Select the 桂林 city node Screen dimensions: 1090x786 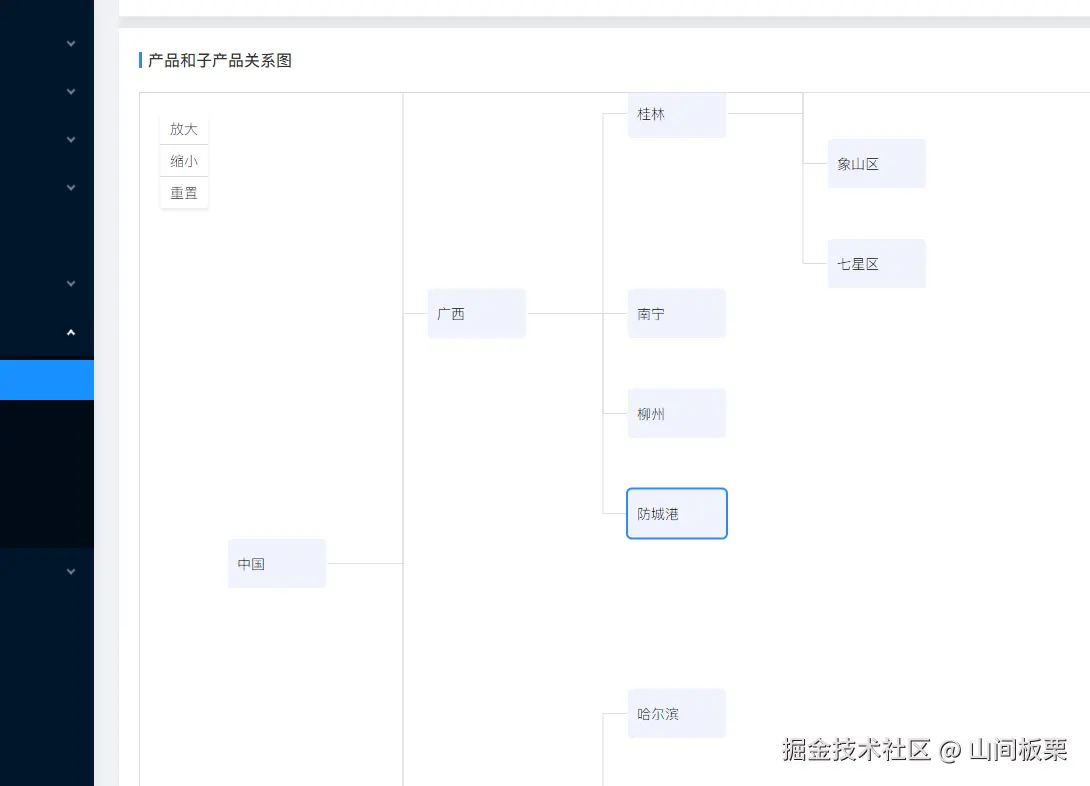tap(676, 114)
